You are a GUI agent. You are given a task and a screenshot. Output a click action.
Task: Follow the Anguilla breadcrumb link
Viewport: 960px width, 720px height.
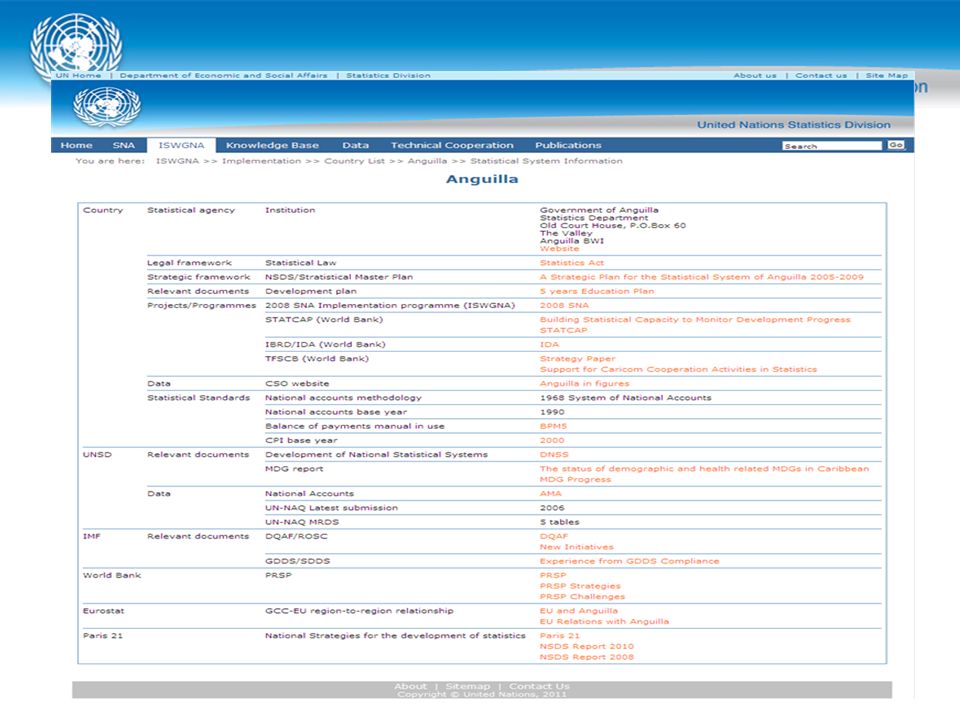point(427,161)
